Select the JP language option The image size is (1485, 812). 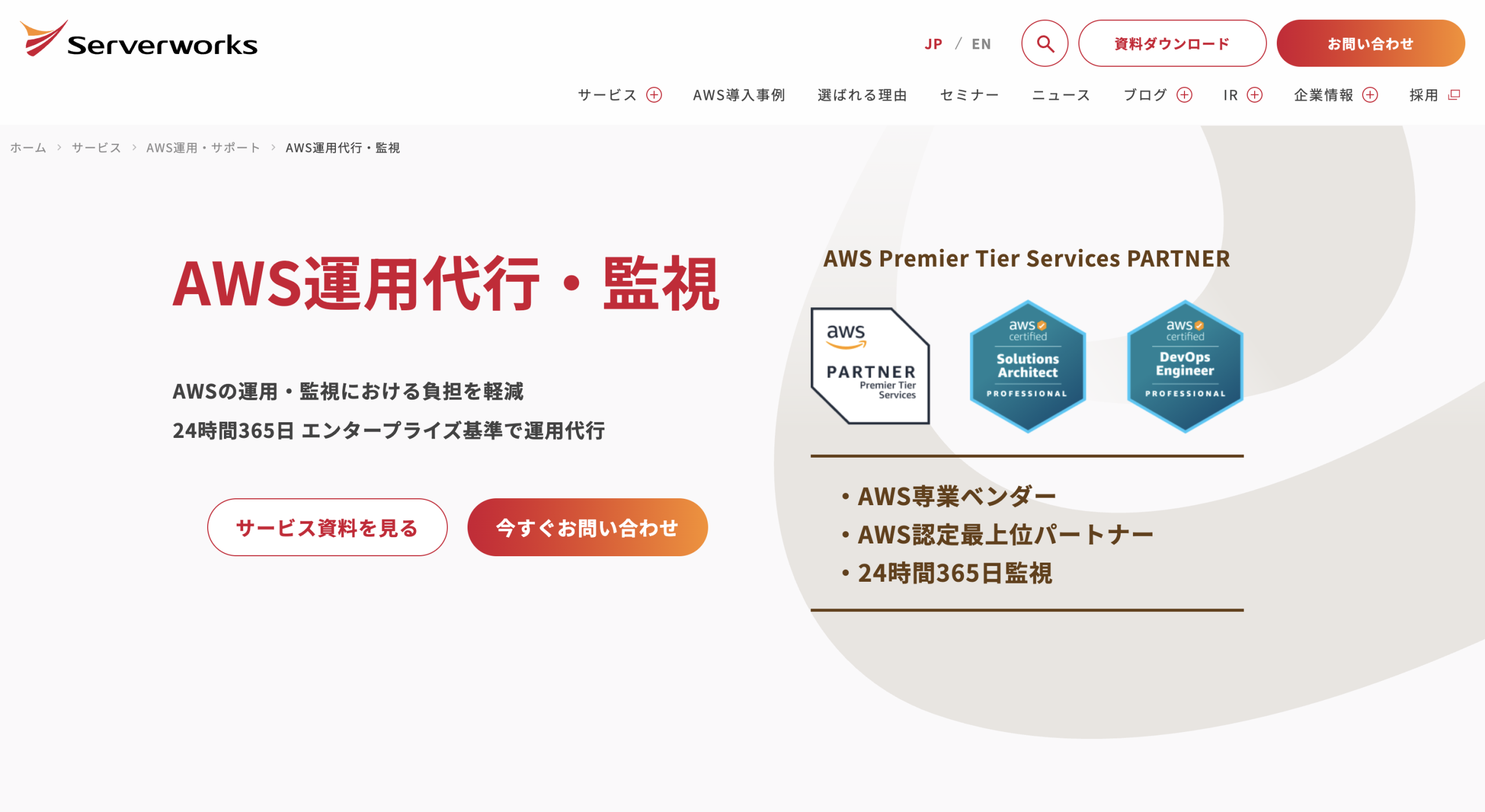pos(933,44)
